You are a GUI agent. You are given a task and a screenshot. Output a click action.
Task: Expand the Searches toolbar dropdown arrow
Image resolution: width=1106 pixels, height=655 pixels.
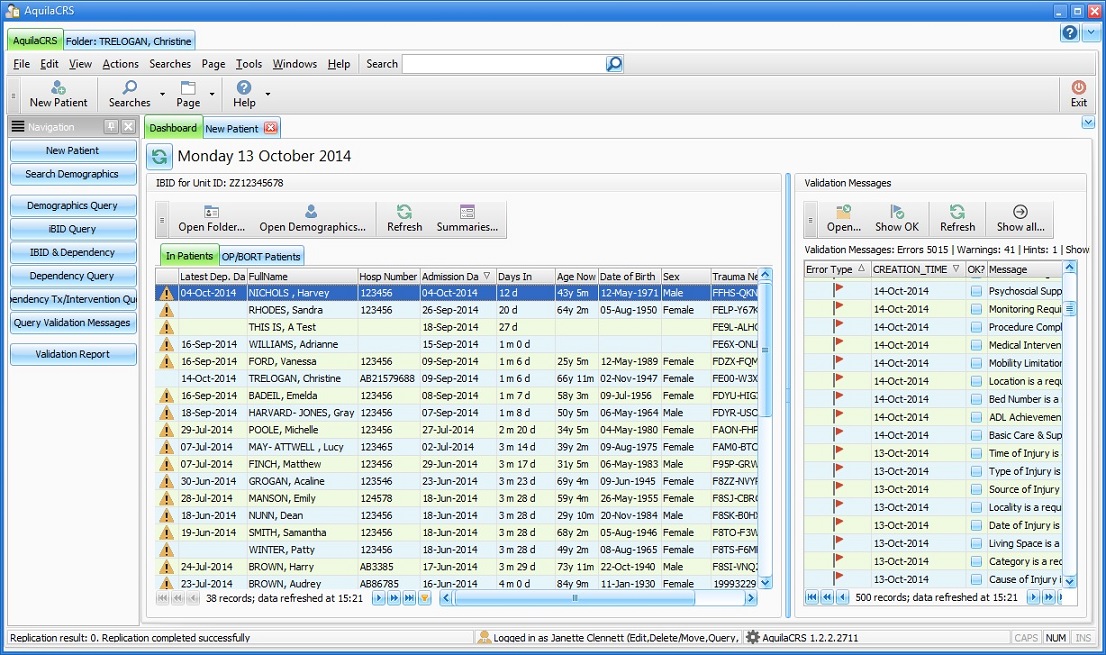(x=162, y=95)
